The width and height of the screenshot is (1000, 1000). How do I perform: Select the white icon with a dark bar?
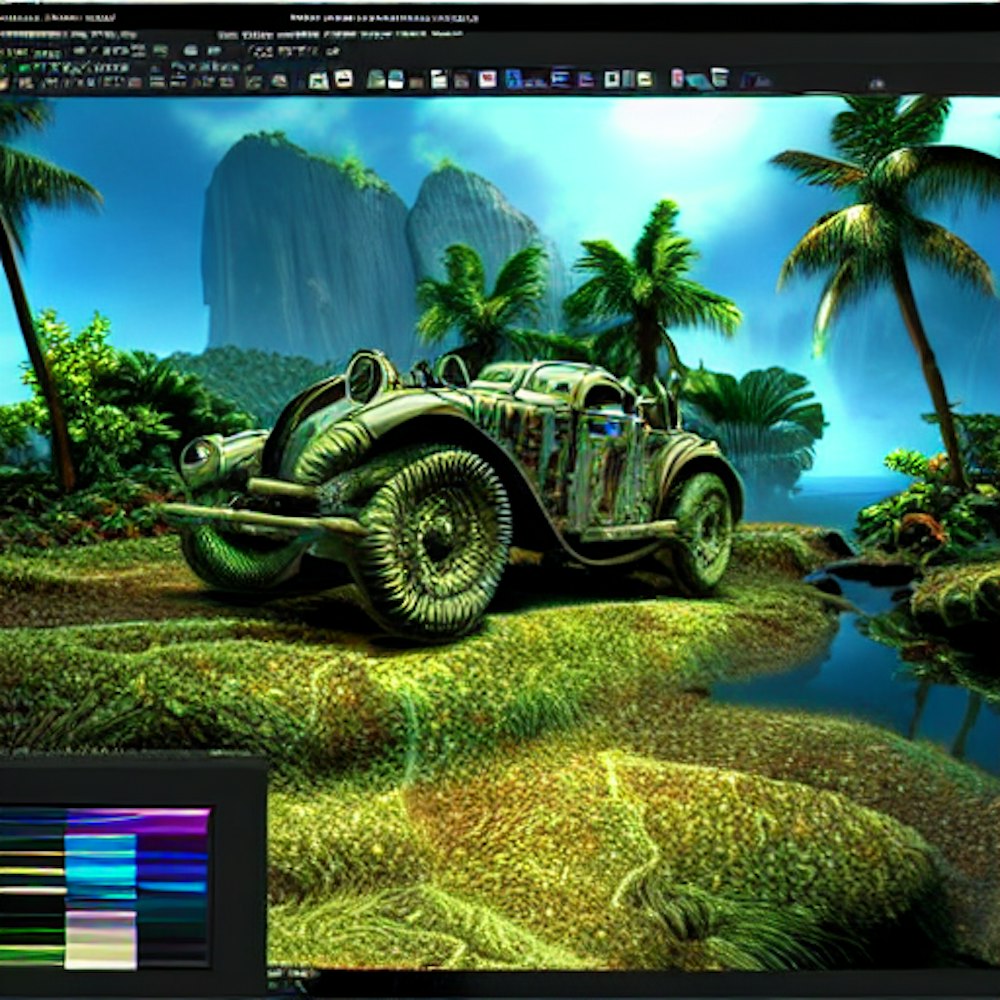(343, 78)
